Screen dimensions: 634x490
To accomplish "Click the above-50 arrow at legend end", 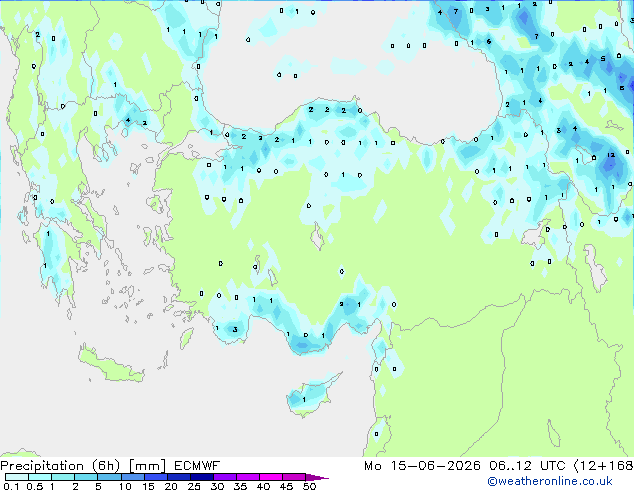I will (x=317, y=477).
